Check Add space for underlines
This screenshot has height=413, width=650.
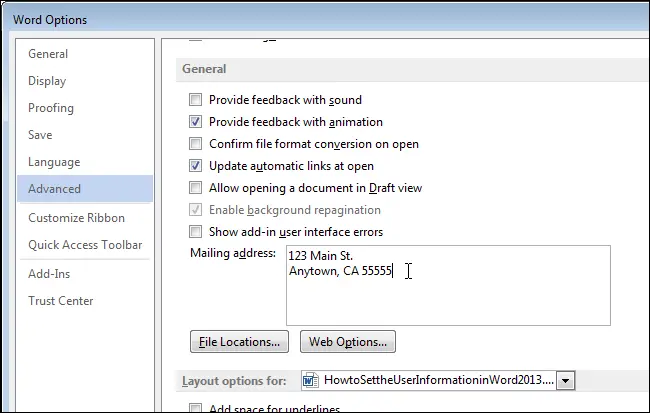[x=195, y=408]
